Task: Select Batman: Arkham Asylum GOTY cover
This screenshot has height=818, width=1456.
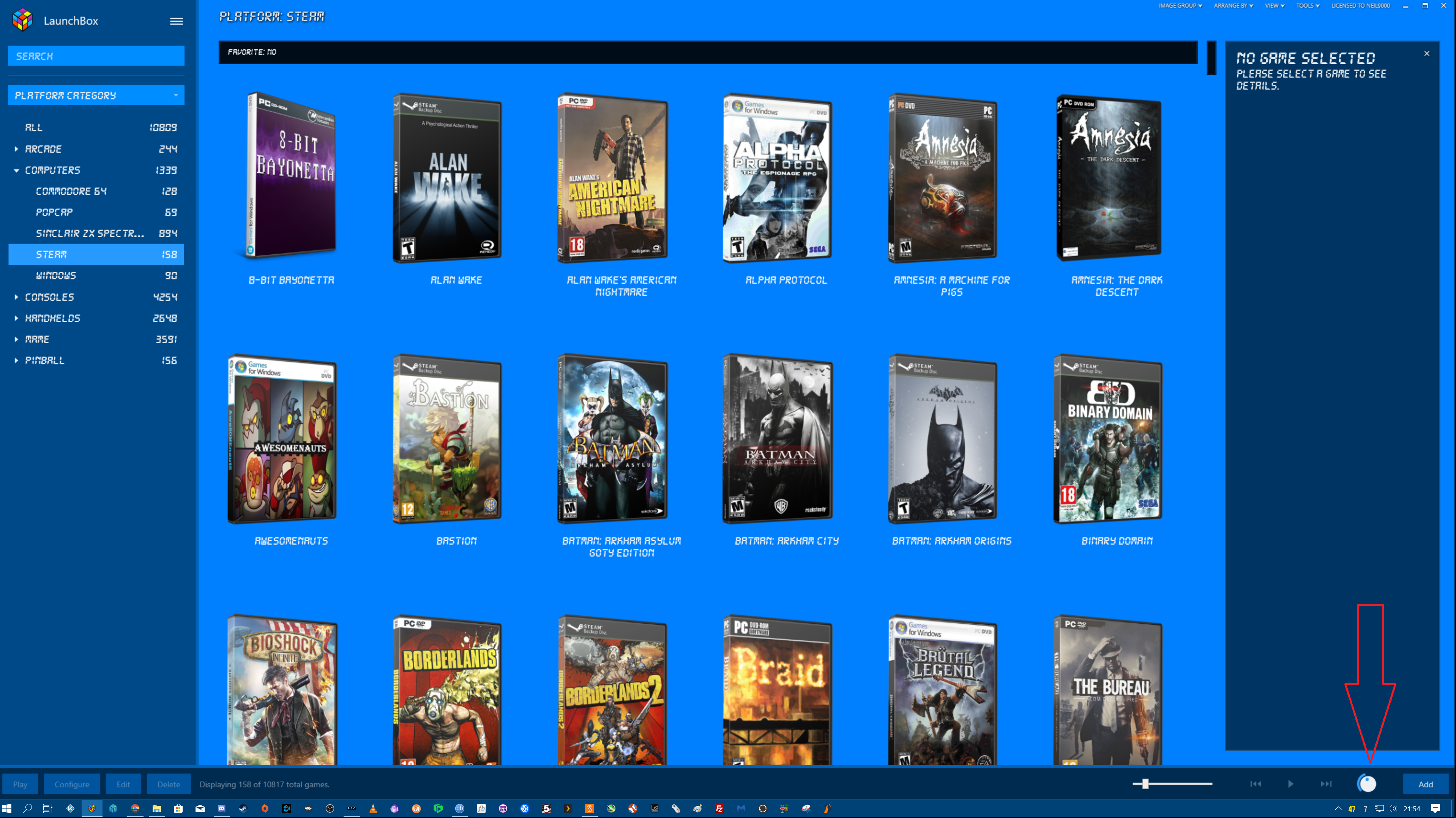Action: click(613, 438)
